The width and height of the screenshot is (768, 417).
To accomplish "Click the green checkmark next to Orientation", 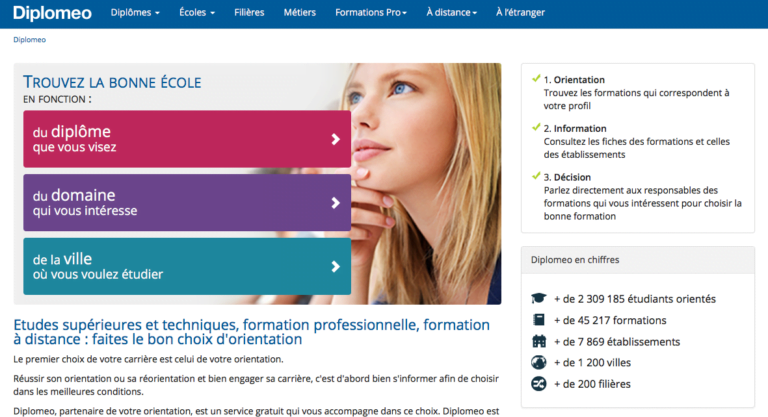I will tap(535, 79).
